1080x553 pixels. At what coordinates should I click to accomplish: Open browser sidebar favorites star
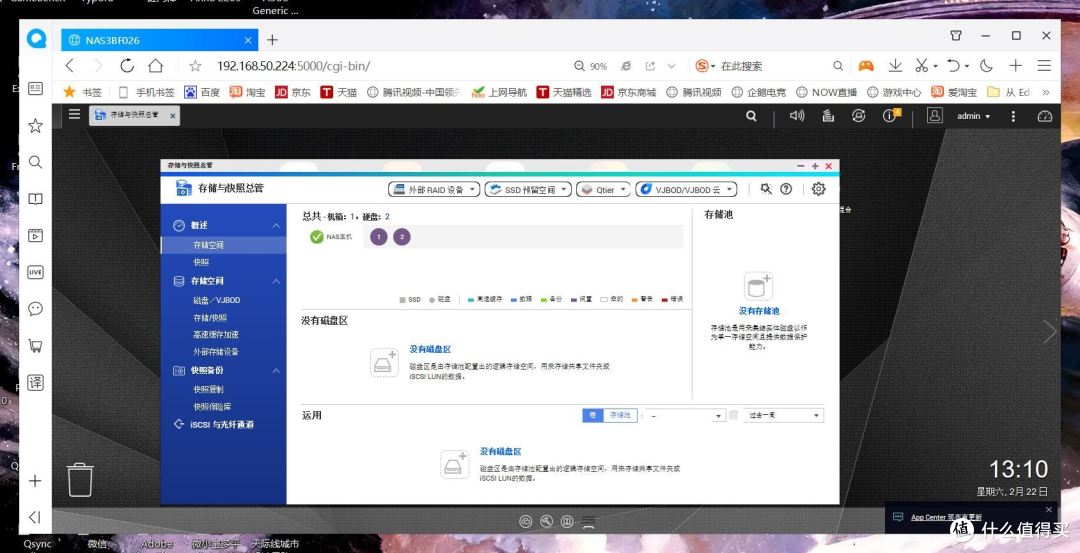(x=35, y=125)
